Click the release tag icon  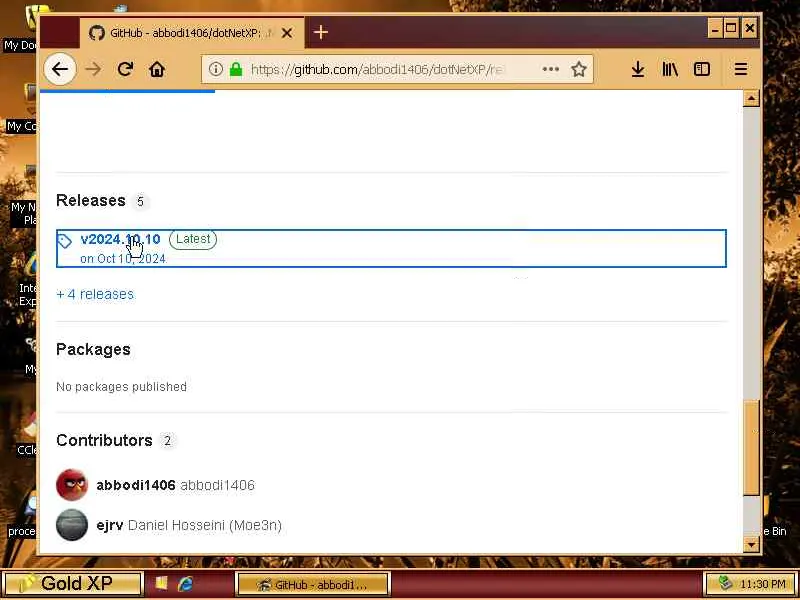pyautogui.click(x=65, y=241)
